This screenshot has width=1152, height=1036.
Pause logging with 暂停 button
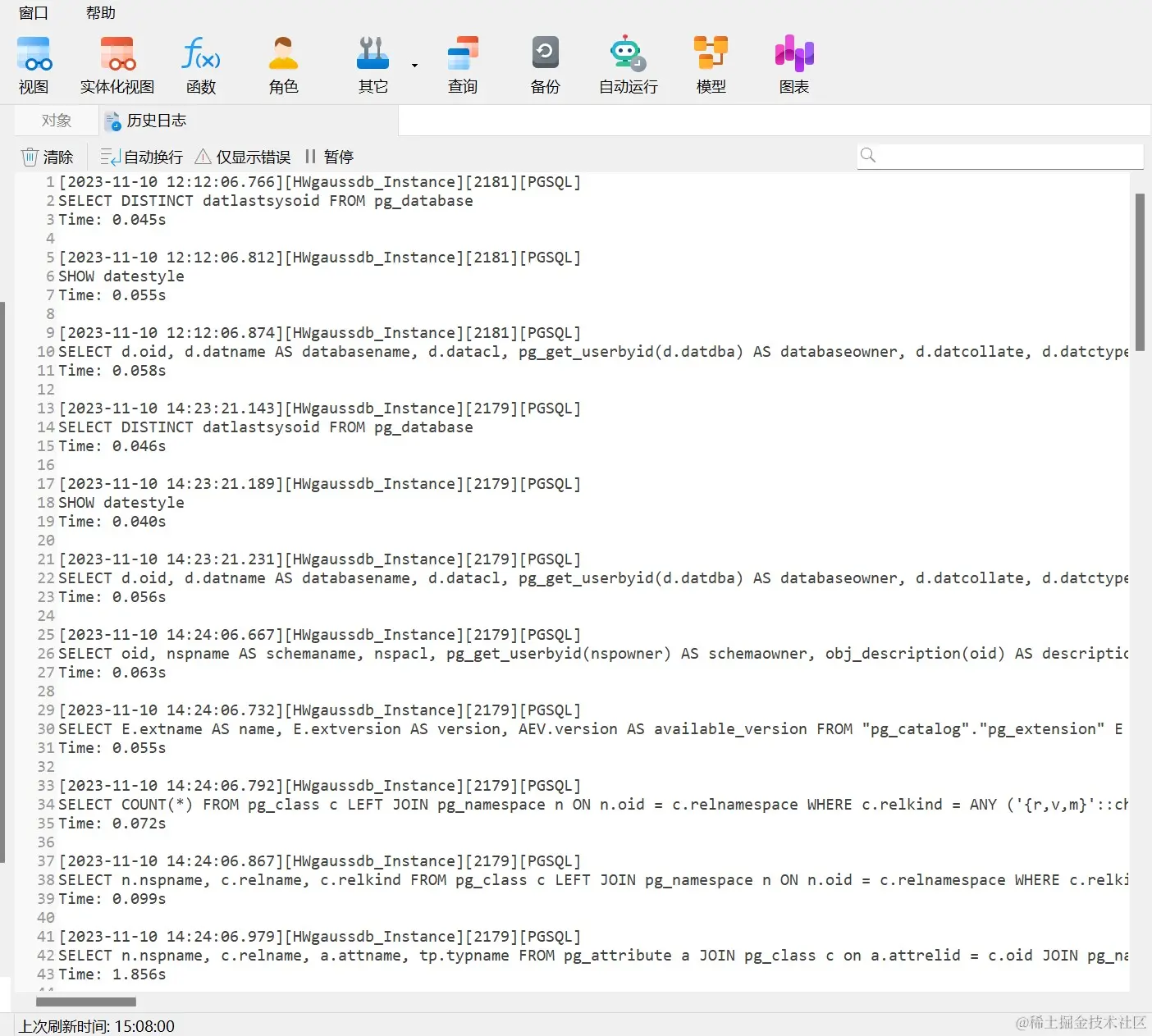(x=329, y=157)
